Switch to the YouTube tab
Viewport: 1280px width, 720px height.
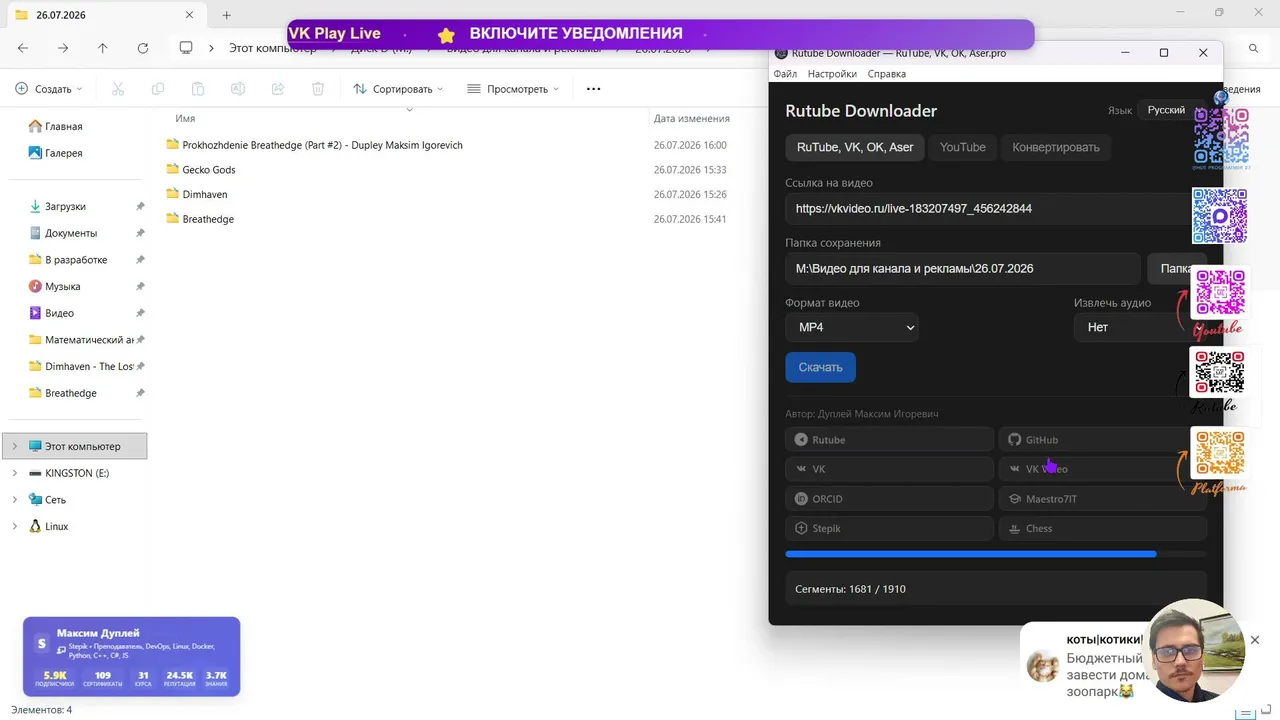pos(963,147)
